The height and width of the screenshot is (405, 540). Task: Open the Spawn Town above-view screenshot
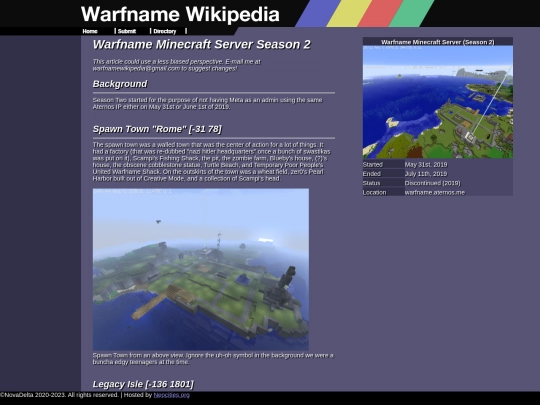pyautogui.click(x=201, y=269)
